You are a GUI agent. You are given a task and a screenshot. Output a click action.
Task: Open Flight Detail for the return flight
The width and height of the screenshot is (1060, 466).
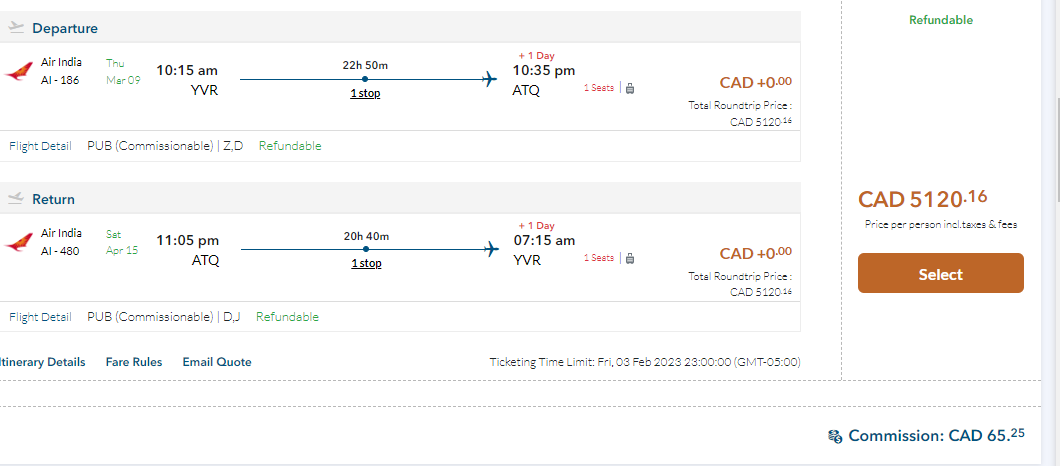click(x=38, y=317)
